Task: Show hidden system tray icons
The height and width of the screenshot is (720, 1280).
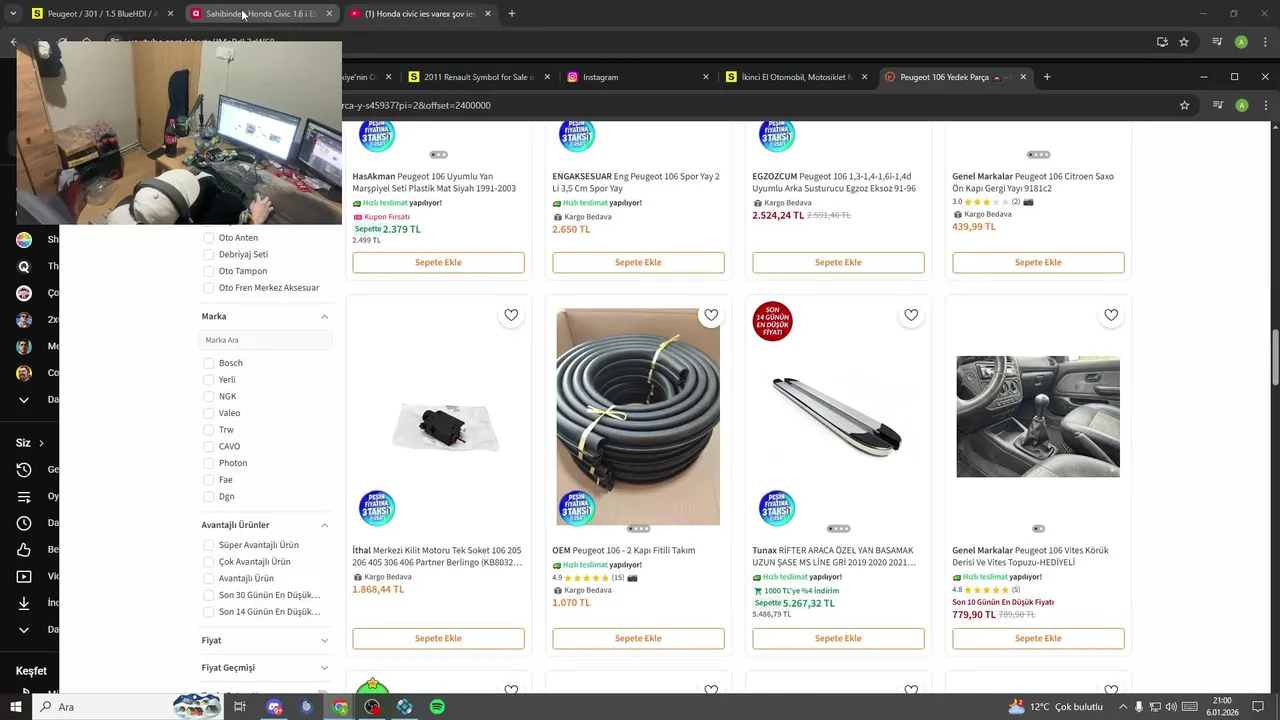Action: 1122,707
